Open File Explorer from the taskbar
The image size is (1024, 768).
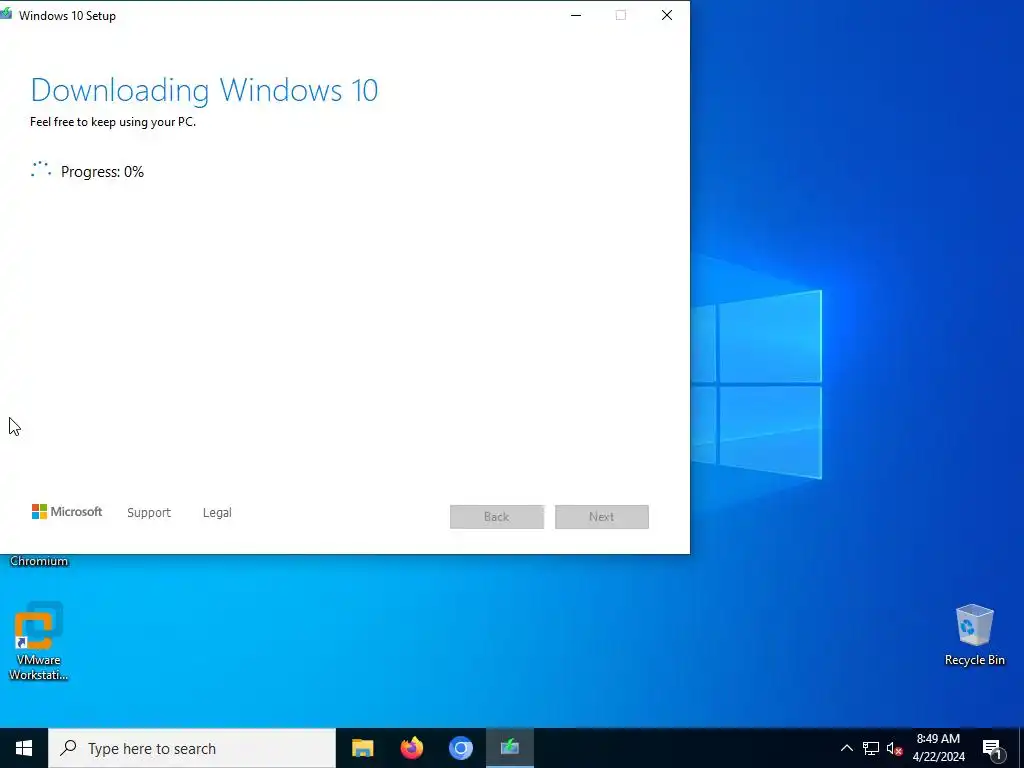pos(362,748)
